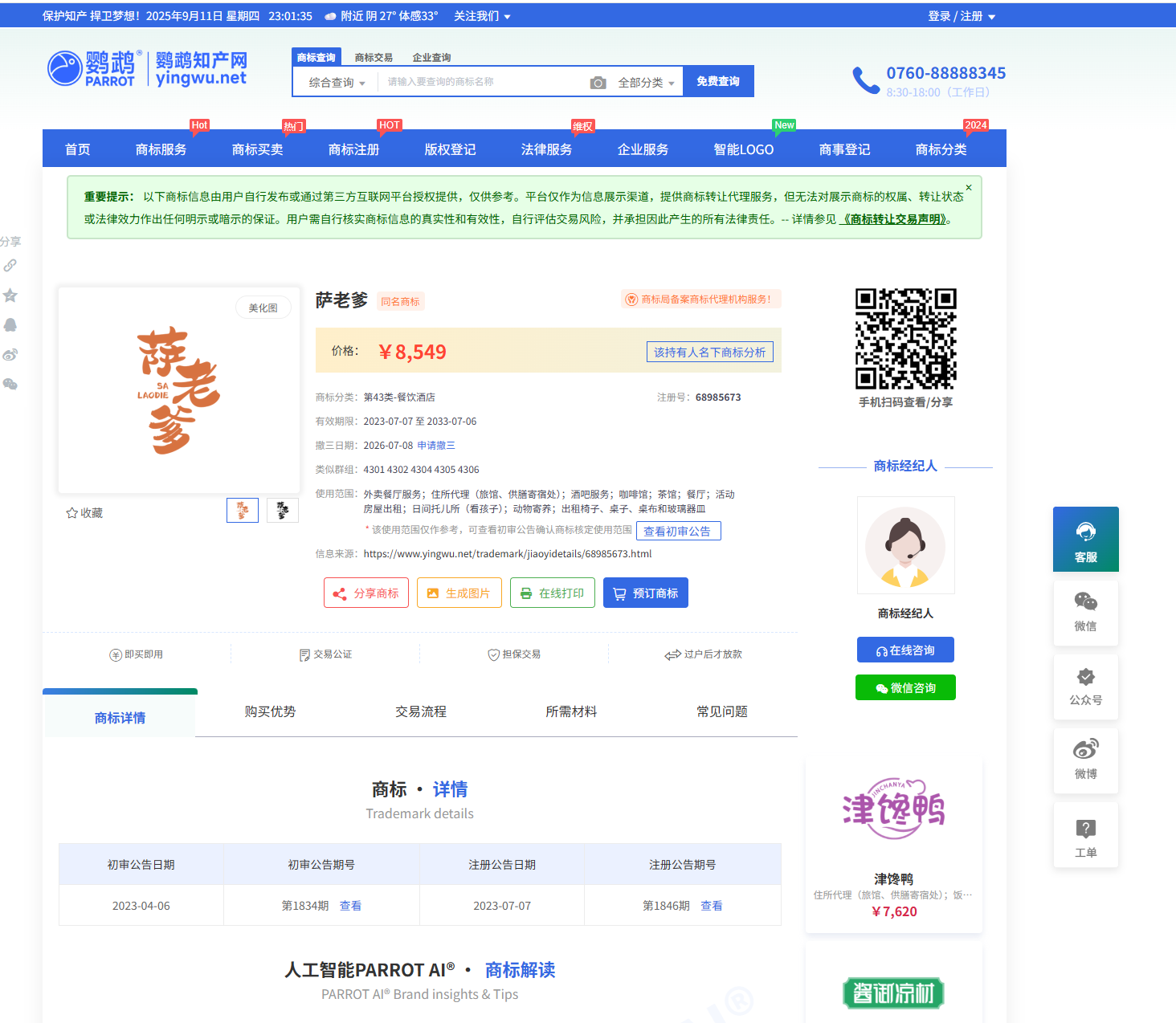Open the 全部分类 category dropdown
This screenshot has width=1176, height=1023.
(x=645, y=83)
